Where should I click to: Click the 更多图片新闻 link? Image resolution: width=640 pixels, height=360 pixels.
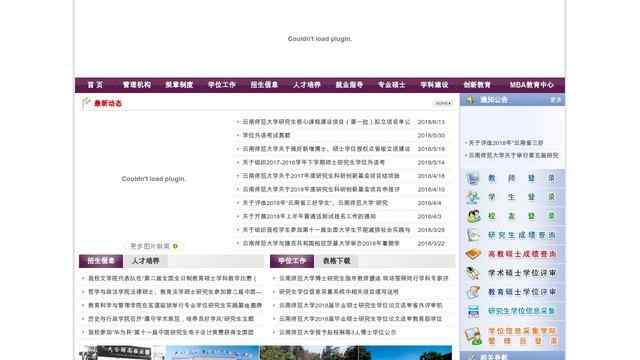(x=150, y=246)
